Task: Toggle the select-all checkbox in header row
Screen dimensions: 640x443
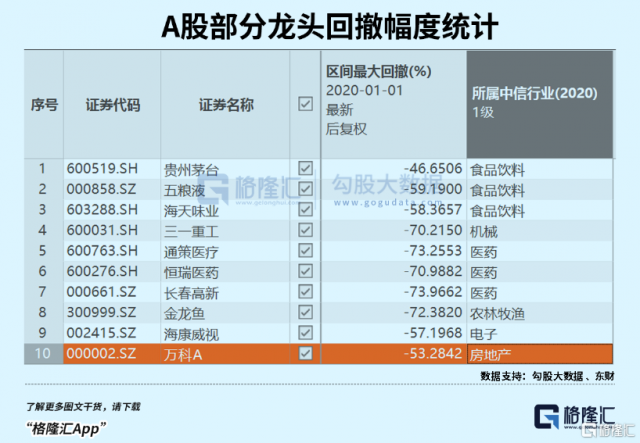Action: (305, 103)
